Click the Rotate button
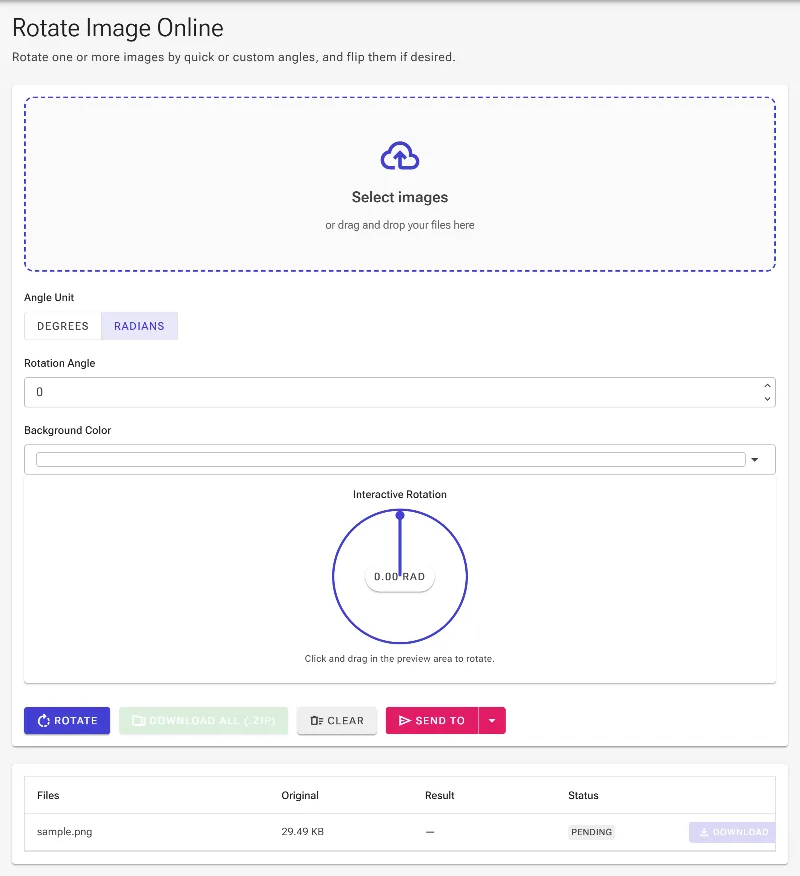 click(x=67, y=721)
